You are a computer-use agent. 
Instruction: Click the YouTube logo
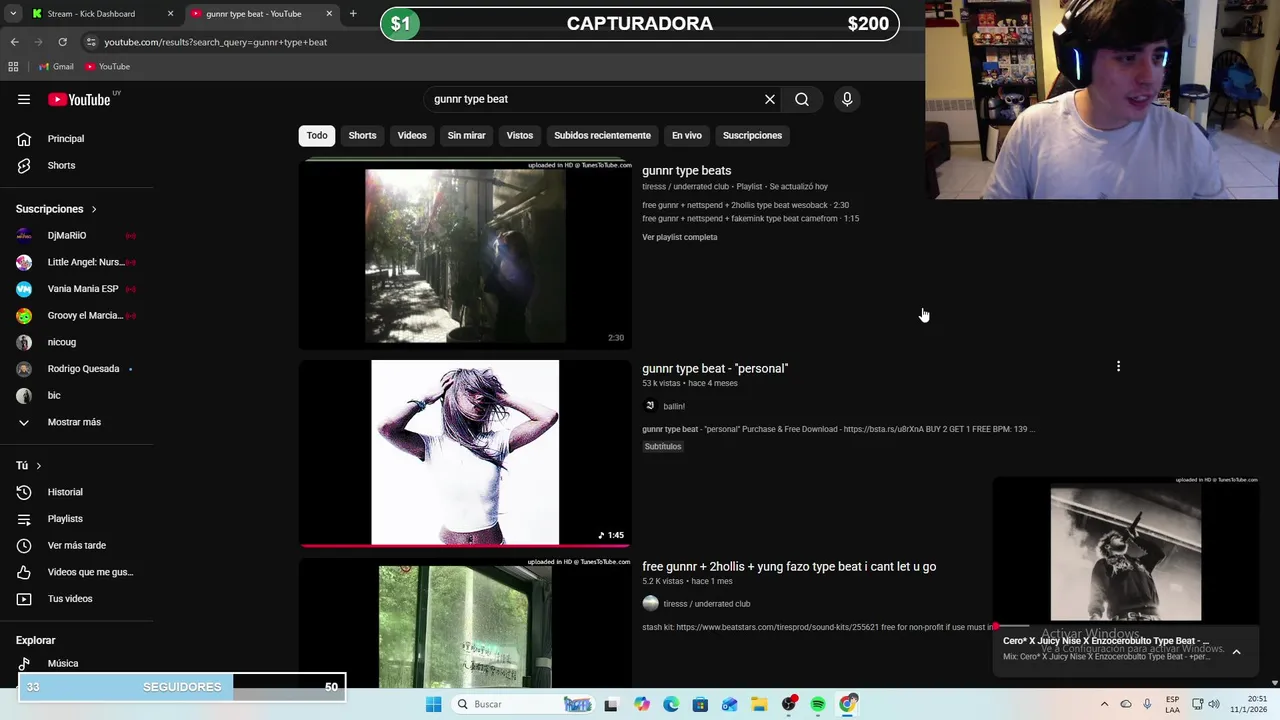(79, 99)
